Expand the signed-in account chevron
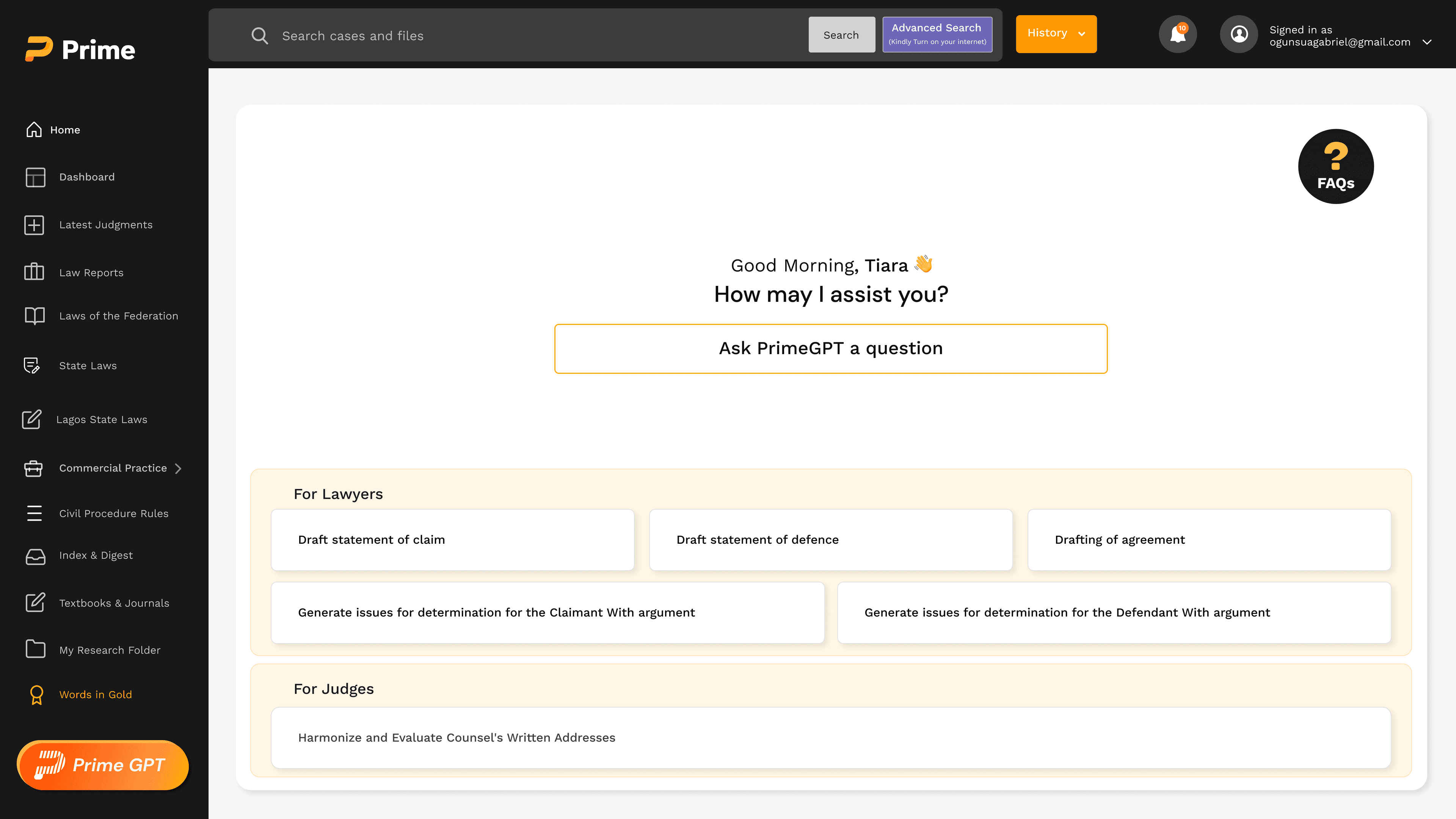This screenshot has width=1456, height=819. tap(1426, 42)
